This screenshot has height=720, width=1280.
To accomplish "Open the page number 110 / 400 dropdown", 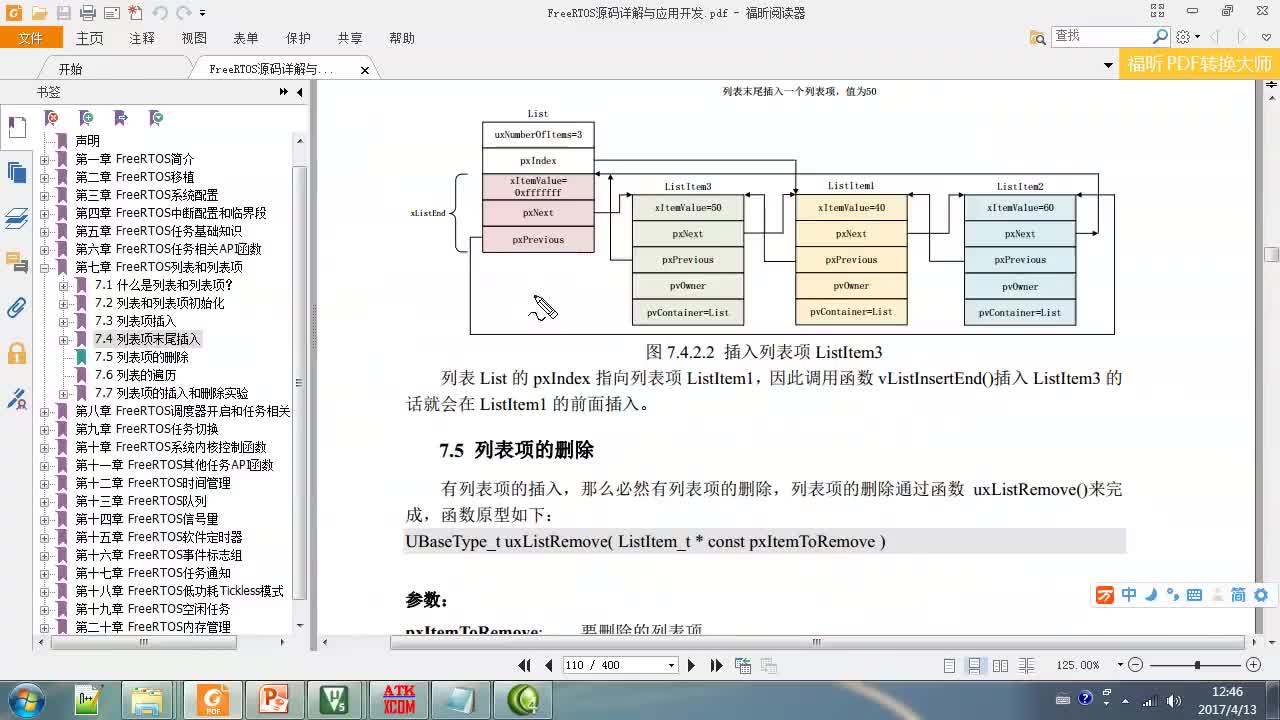I will pos(671,666).
